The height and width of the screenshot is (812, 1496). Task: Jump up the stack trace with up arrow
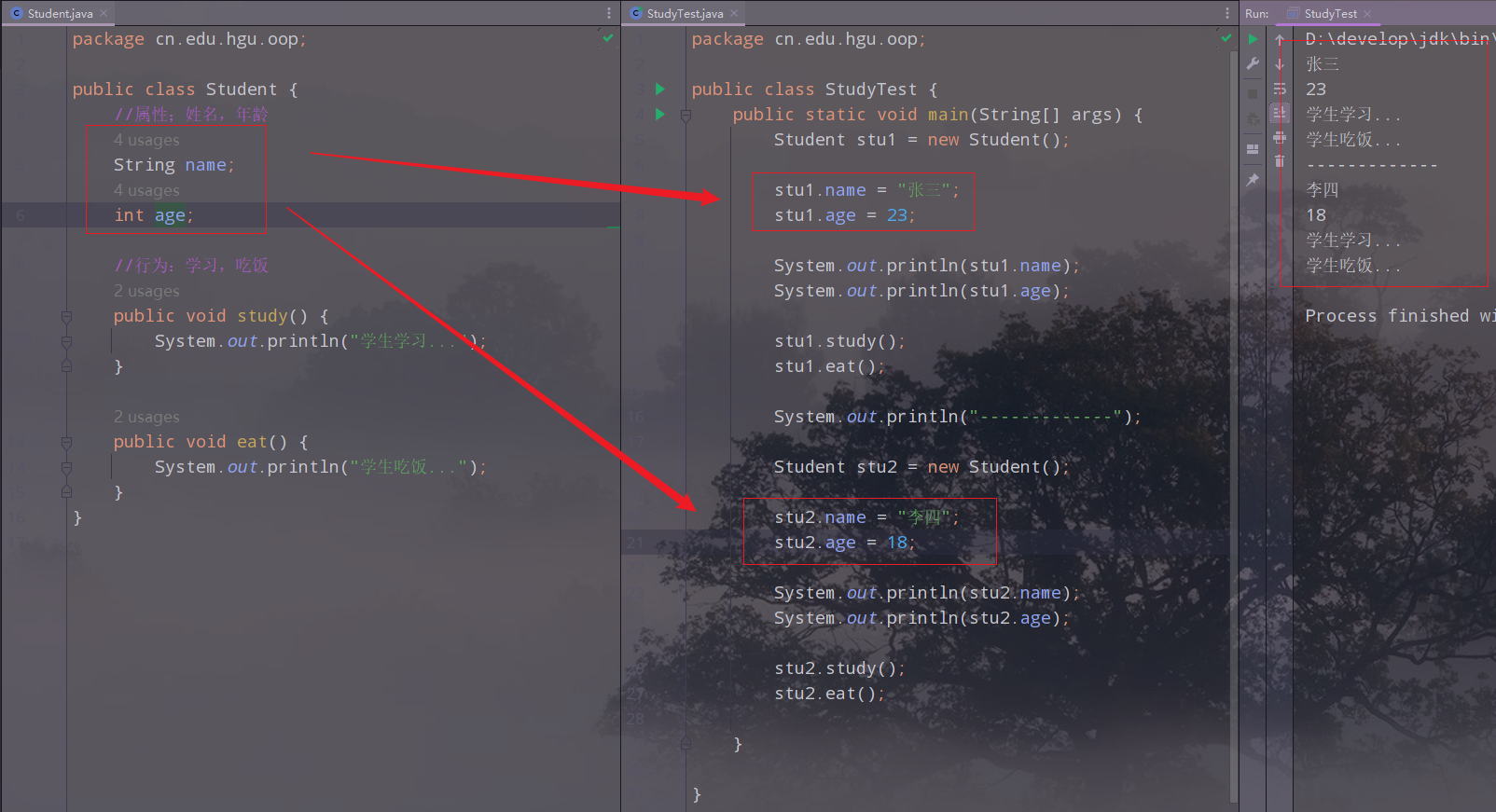tap(1280, 39)
